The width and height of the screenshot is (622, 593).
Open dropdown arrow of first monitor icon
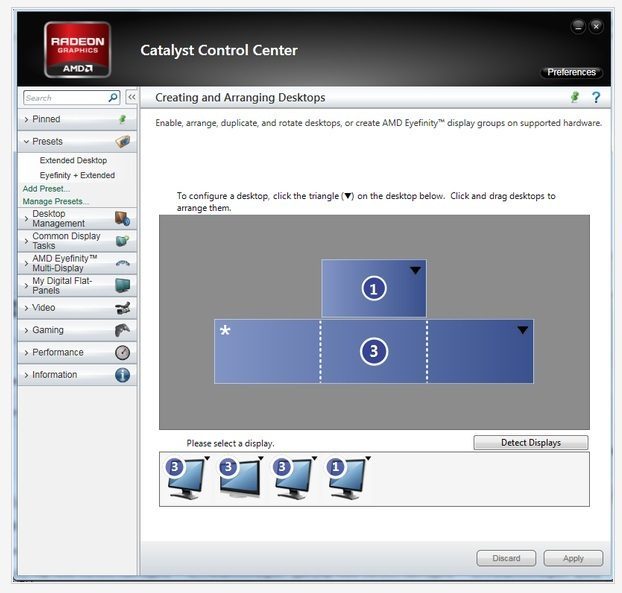point(207,459)
